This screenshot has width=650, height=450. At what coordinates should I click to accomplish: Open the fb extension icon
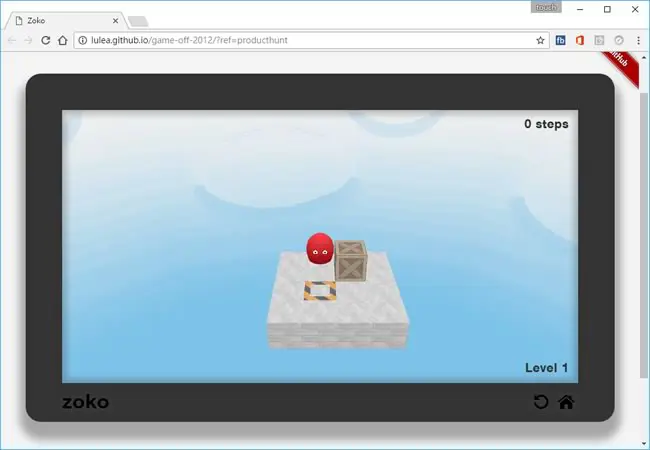pyautogui.click(x=560, y=40)
